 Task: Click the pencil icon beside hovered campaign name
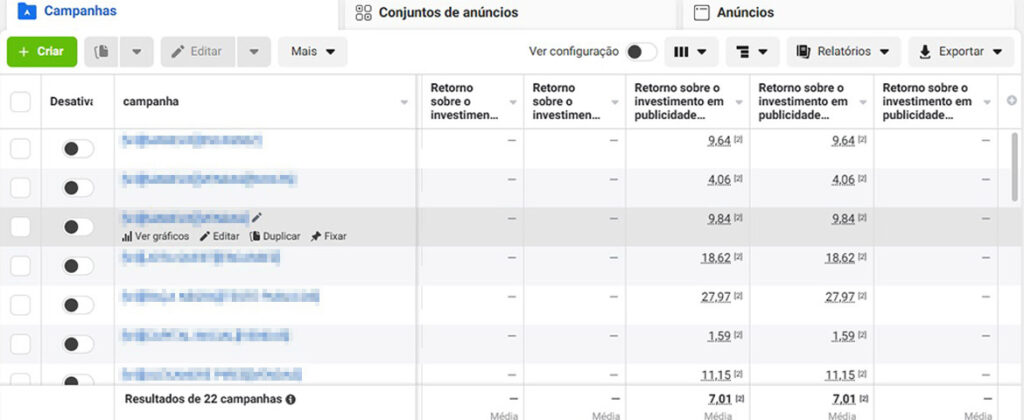(x=257, y=217)
